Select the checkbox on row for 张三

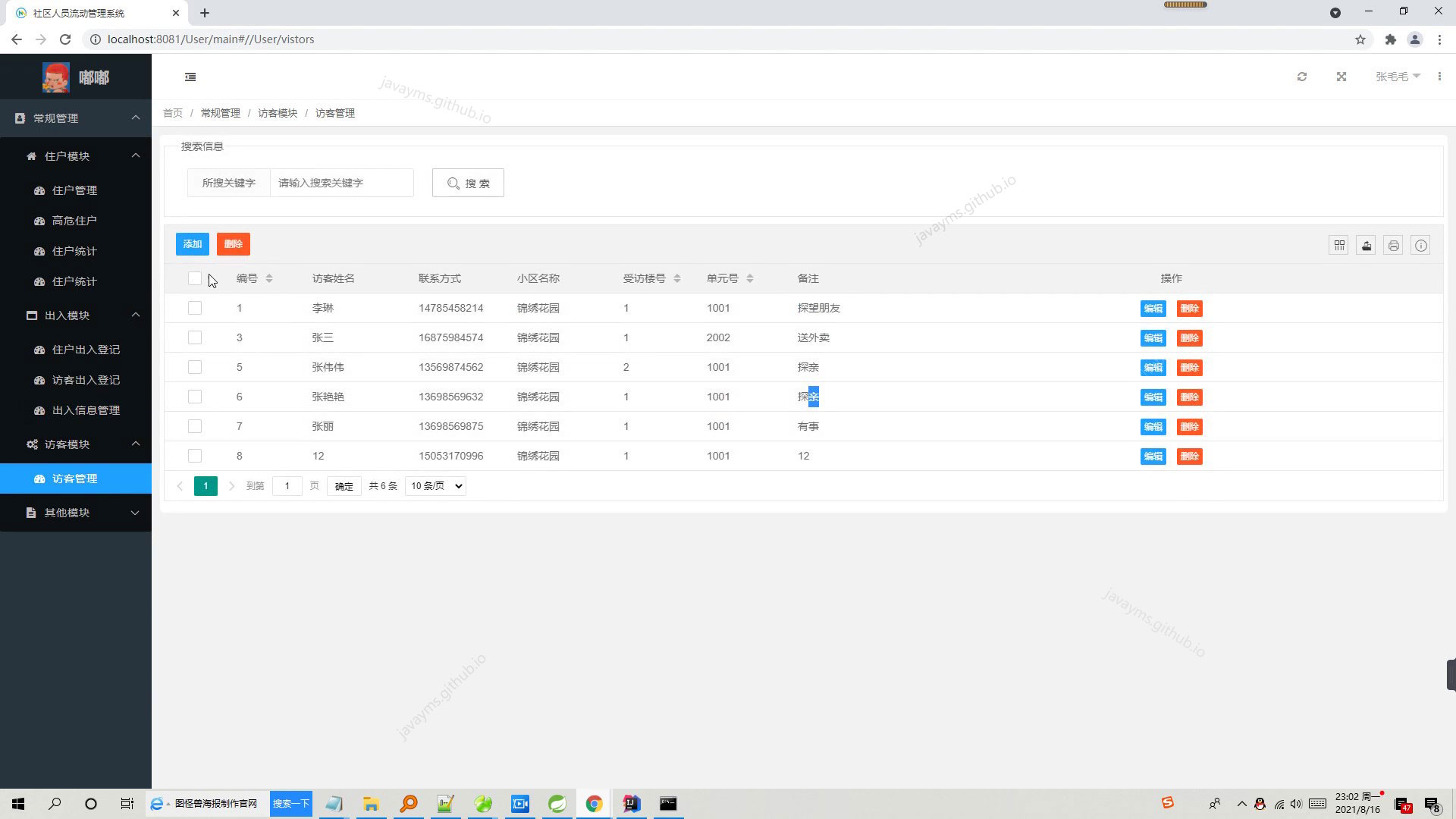195,337
